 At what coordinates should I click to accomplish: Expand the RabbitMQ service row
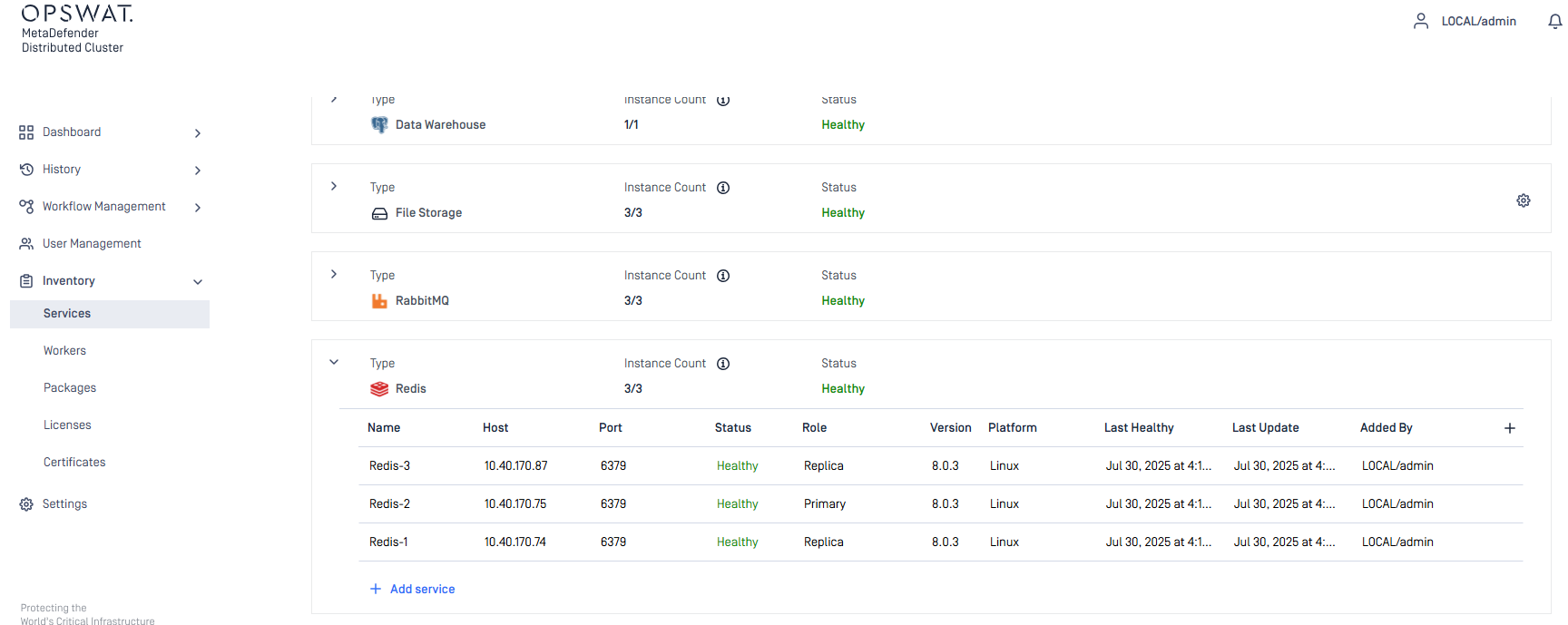click(334, 274)
